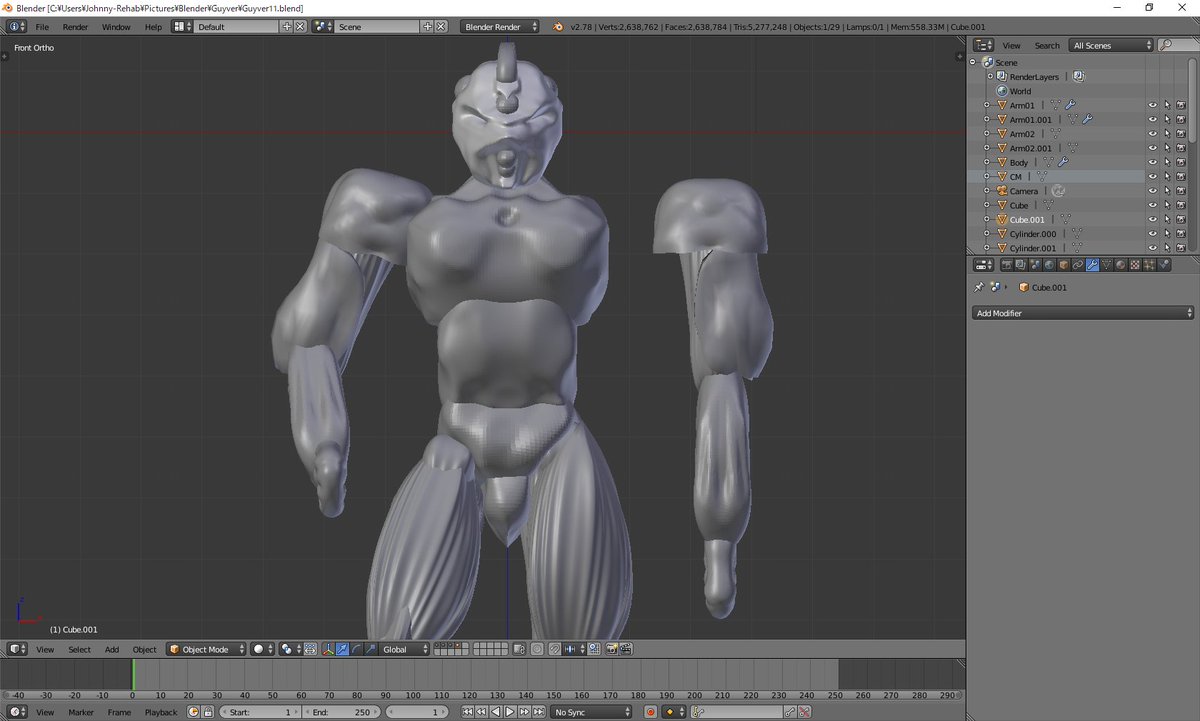1200x721 pixels.
Task: Click the RenderLayers icon in outliner
Action: (x=1002, y=77)
